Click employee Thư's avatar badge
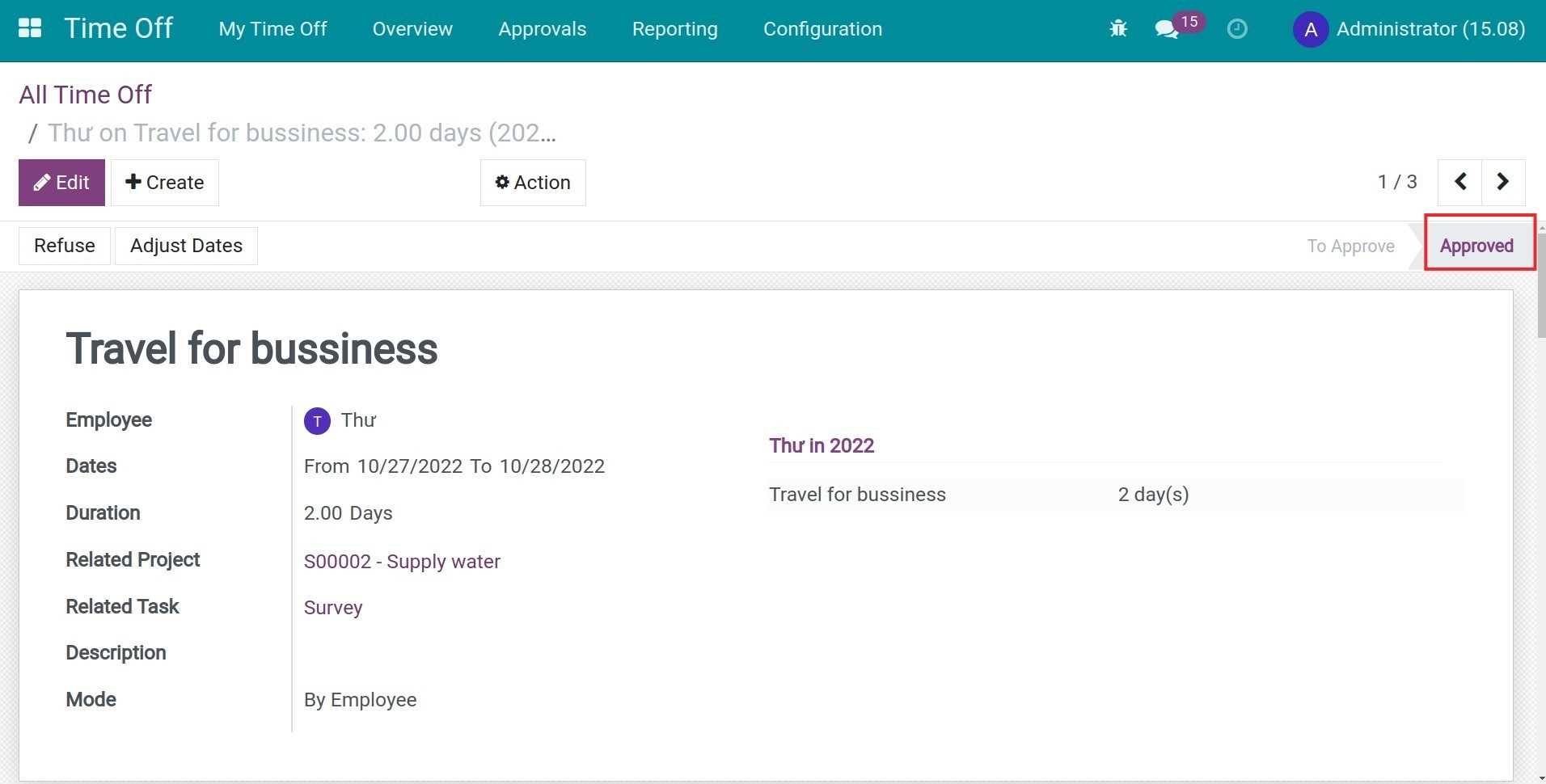1546x784 pixels. (317, 421)
